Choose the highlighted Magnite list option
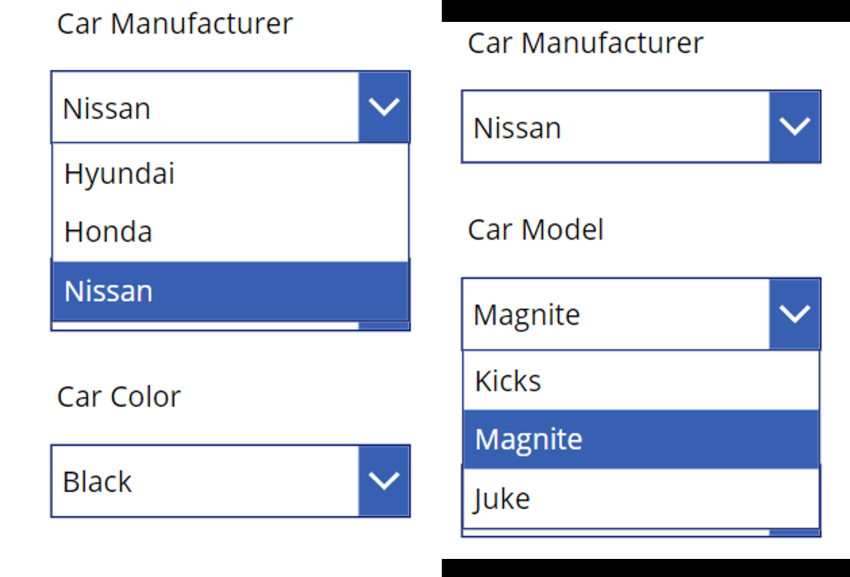This screenshot has width=850, height=577. pos(641,439)
